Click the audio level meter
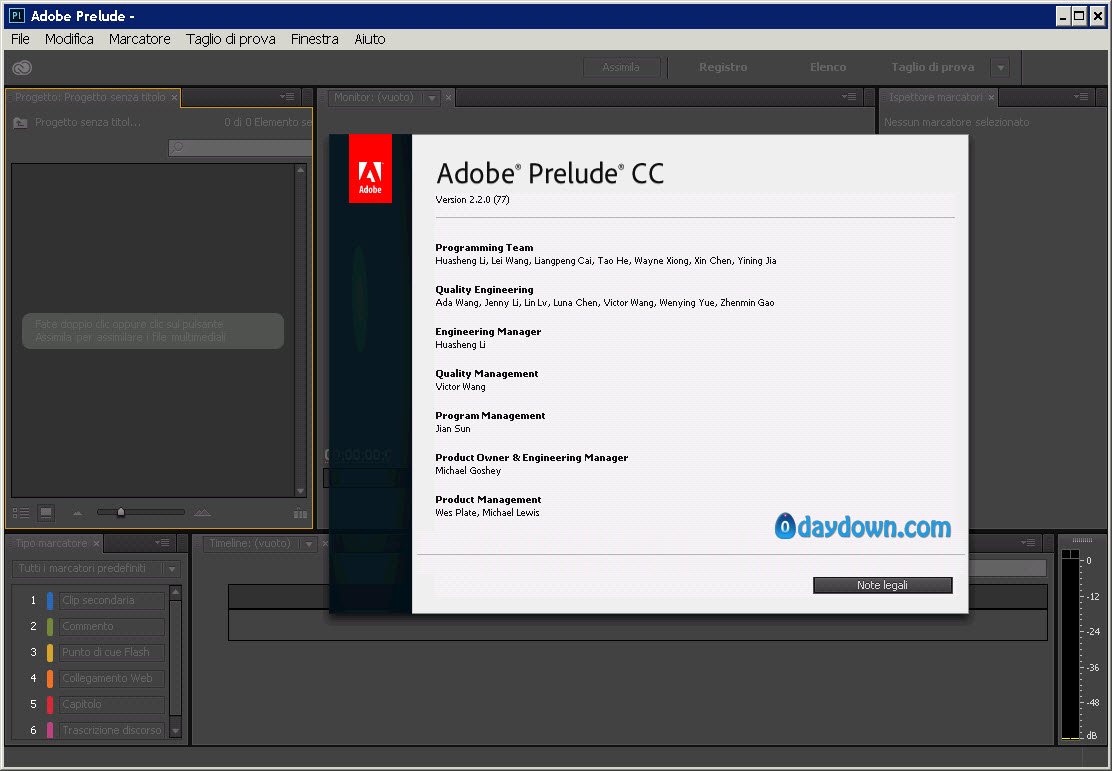1112x771 pixels. click(1070, 645)
